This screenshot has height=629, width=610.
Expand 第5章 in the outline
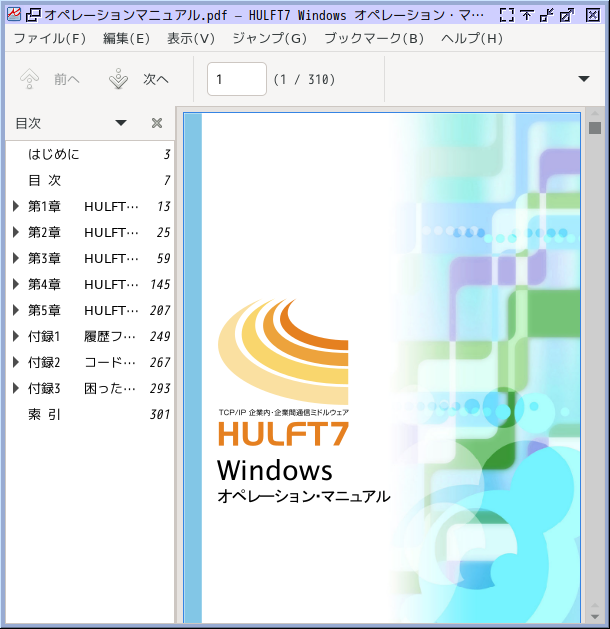[x=16, y=310]
